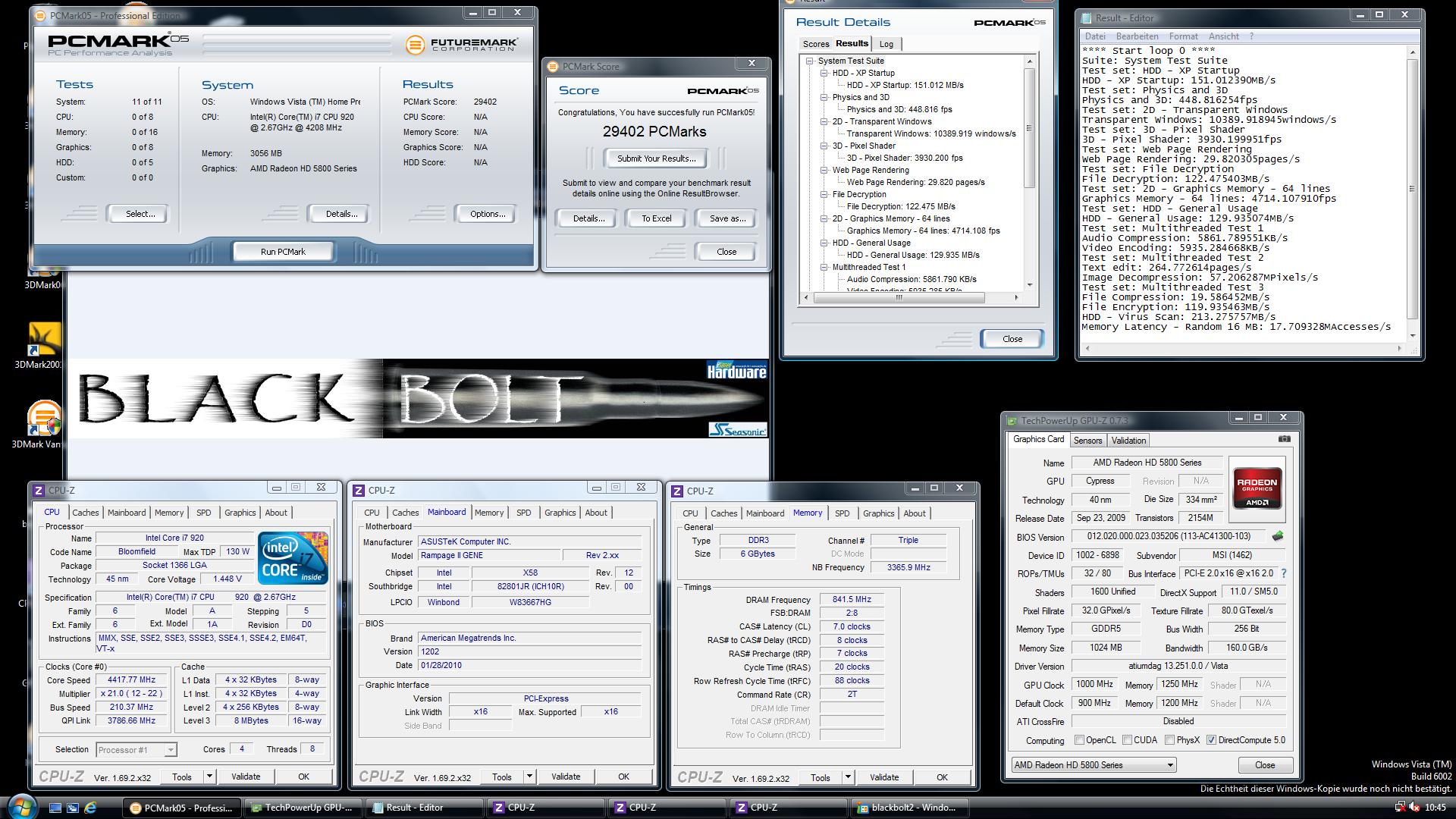Collapse the Physics and 3D node
Screen dimensions: 1456x819
point(824,97)
